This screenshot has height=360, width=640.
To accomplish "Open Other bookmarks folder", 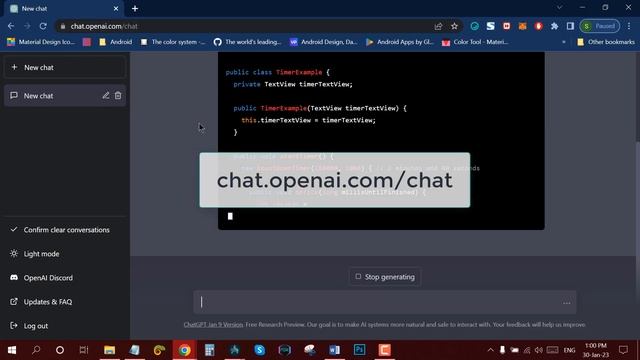I will [x=606, y=42].
